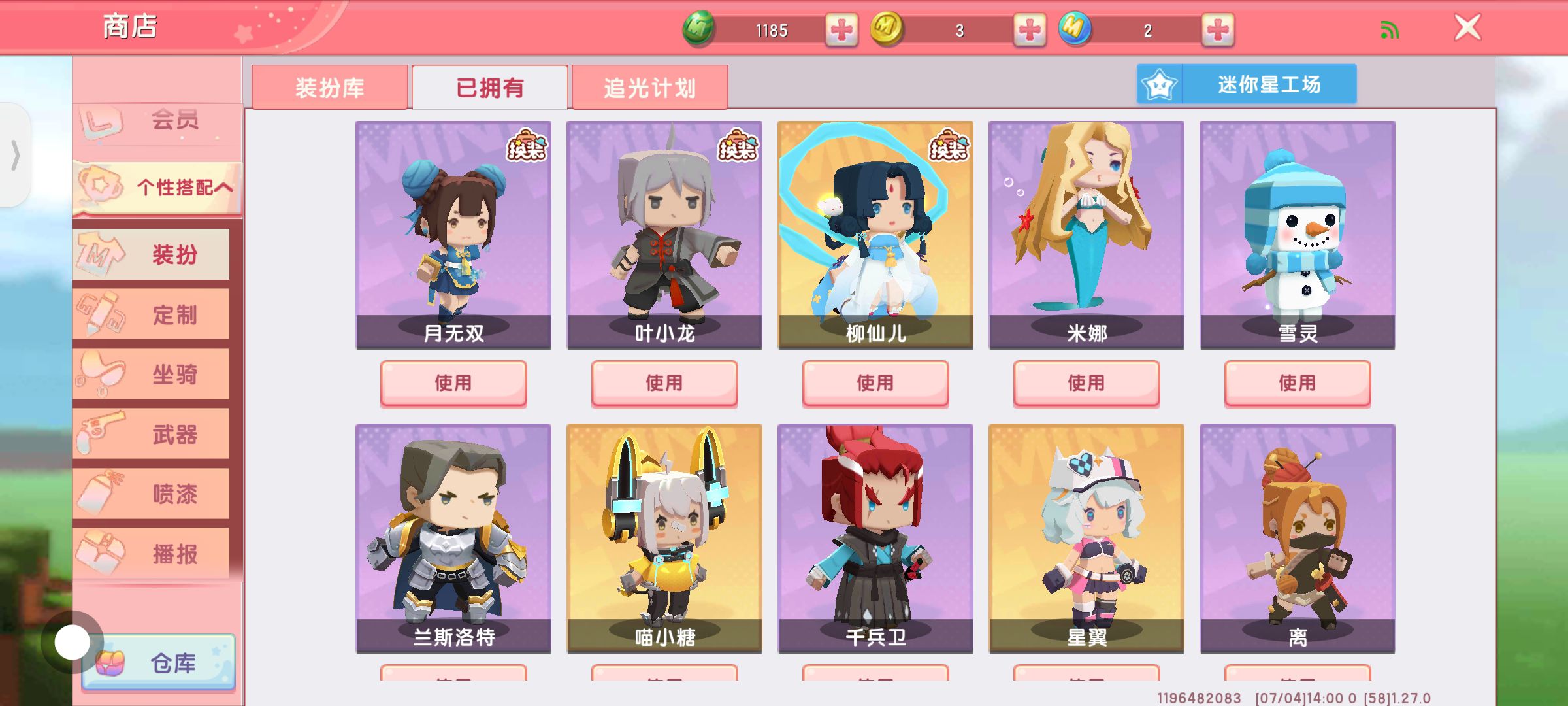Tap the 换装 badge on 叶小龙
The image size is (1568, 706).
tap(738, 145)
